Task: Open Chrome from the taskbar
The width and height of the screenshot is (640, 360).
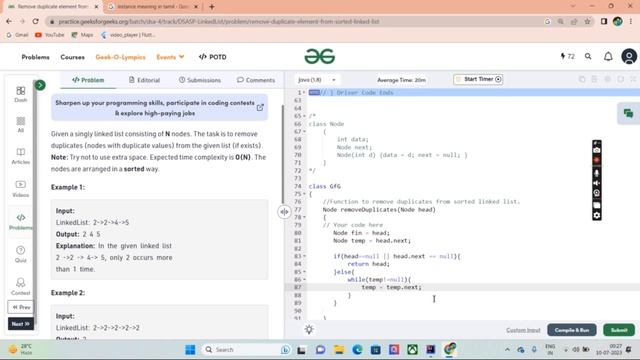Action: [449, 349]
